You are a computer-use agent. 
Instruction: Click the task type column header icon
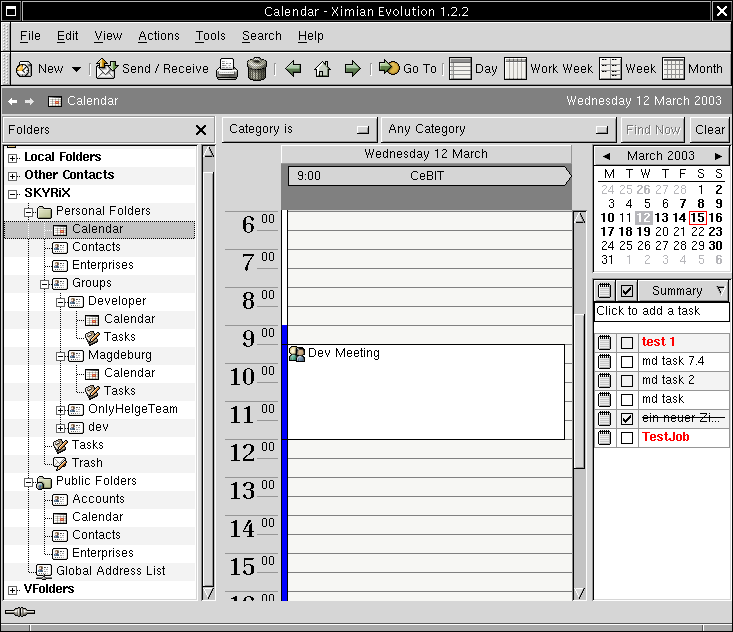[x=604, y=291]
